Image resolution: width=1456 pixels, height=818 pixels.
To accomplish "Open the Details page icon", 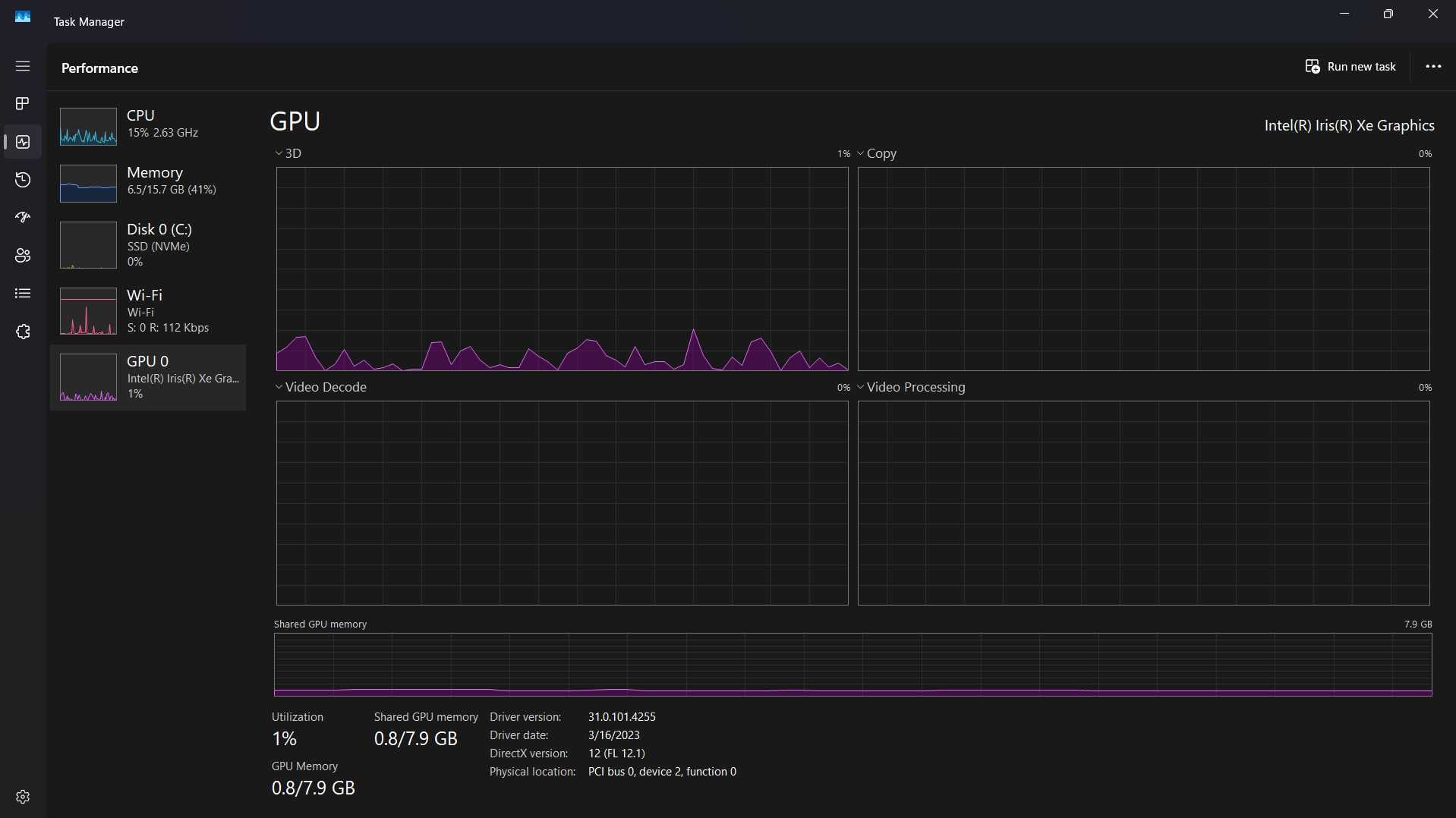I will (23, 294).
